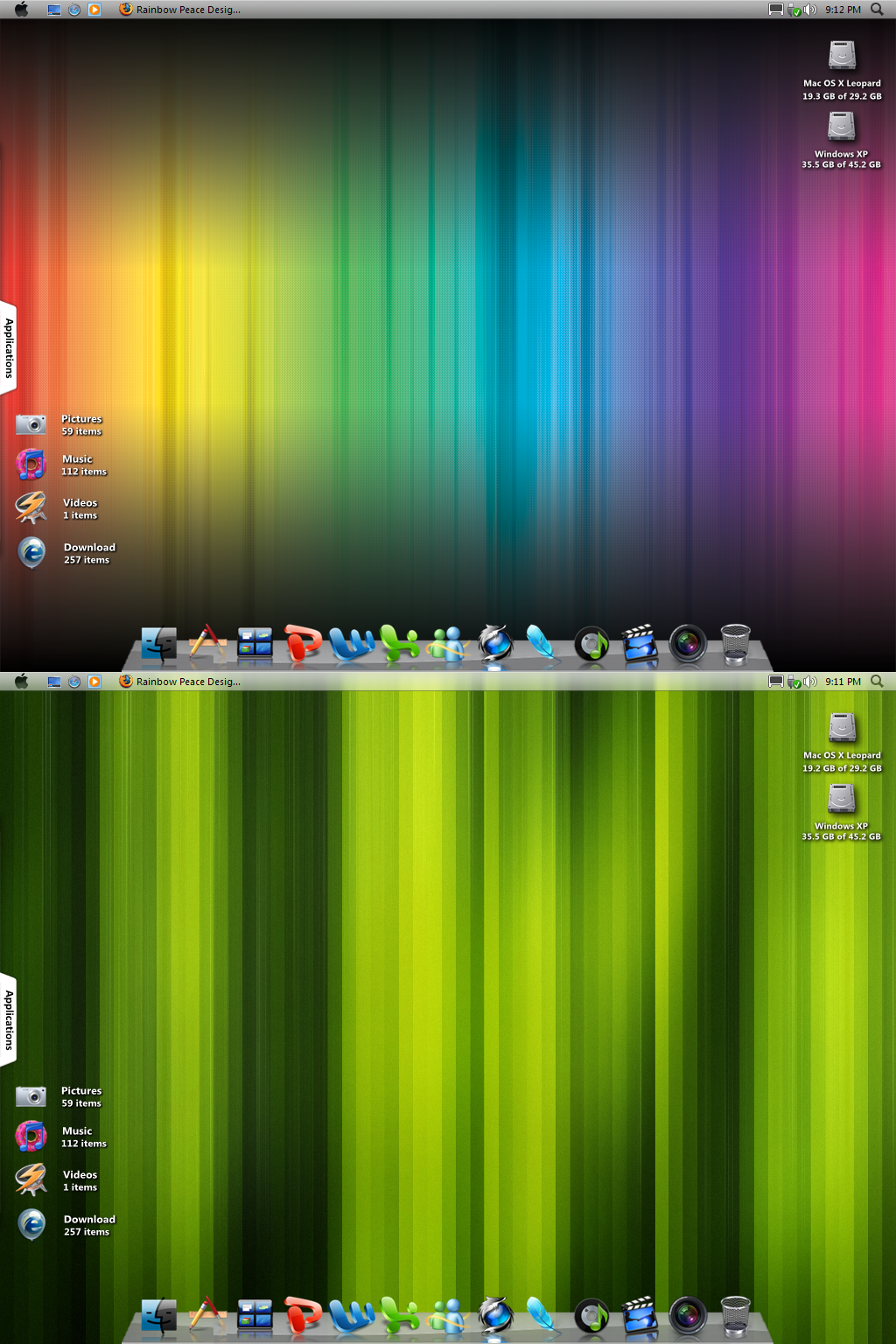The width and height of the screenshot is (896, 1344).
Task: Open the Pictures folder on green desktop
Action: pos(31,1097)
